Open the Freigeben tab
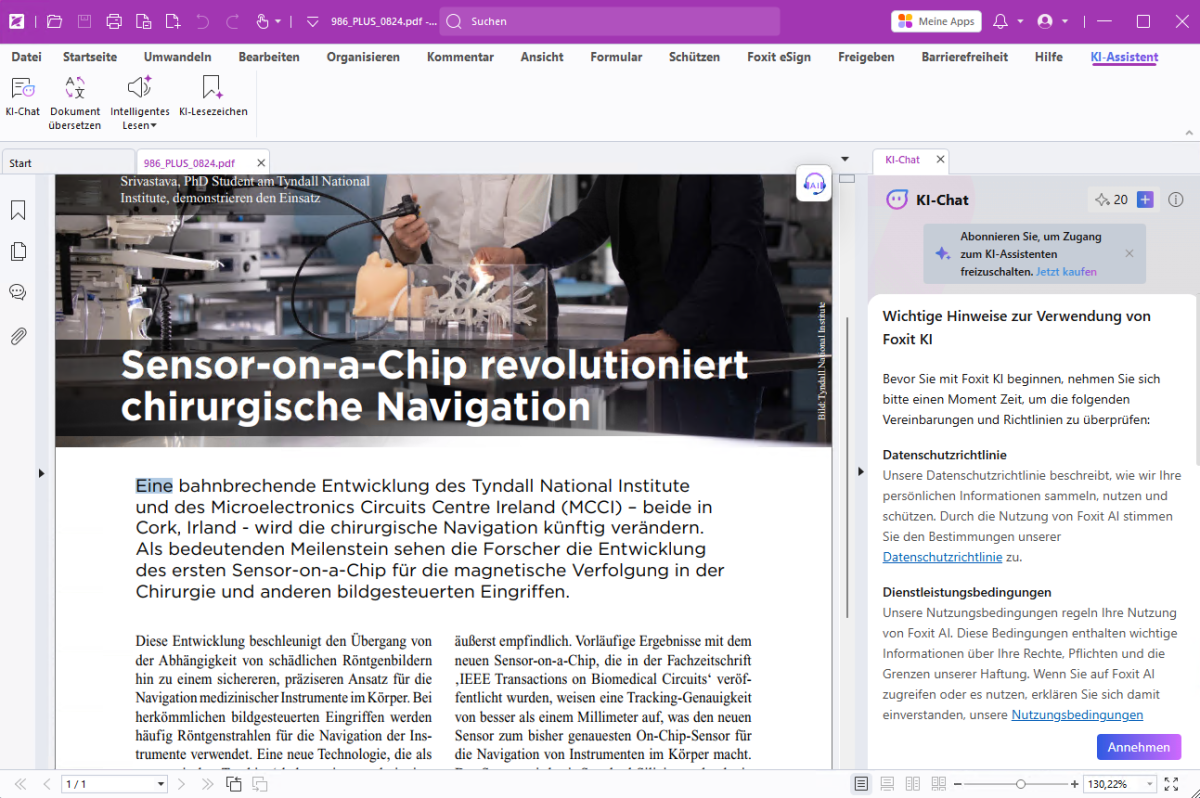Image resolution: width=1200 pixels, height=798 pixels. [866, 57]
